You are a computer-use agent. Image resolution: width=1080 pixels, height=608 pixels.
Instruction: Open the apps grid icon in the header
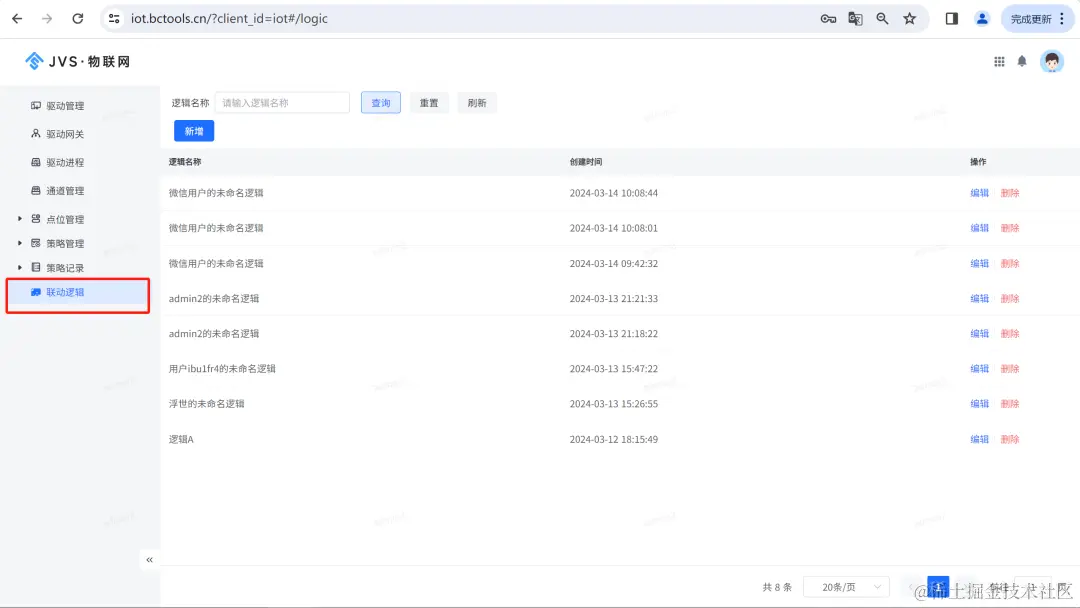(999, 61)
